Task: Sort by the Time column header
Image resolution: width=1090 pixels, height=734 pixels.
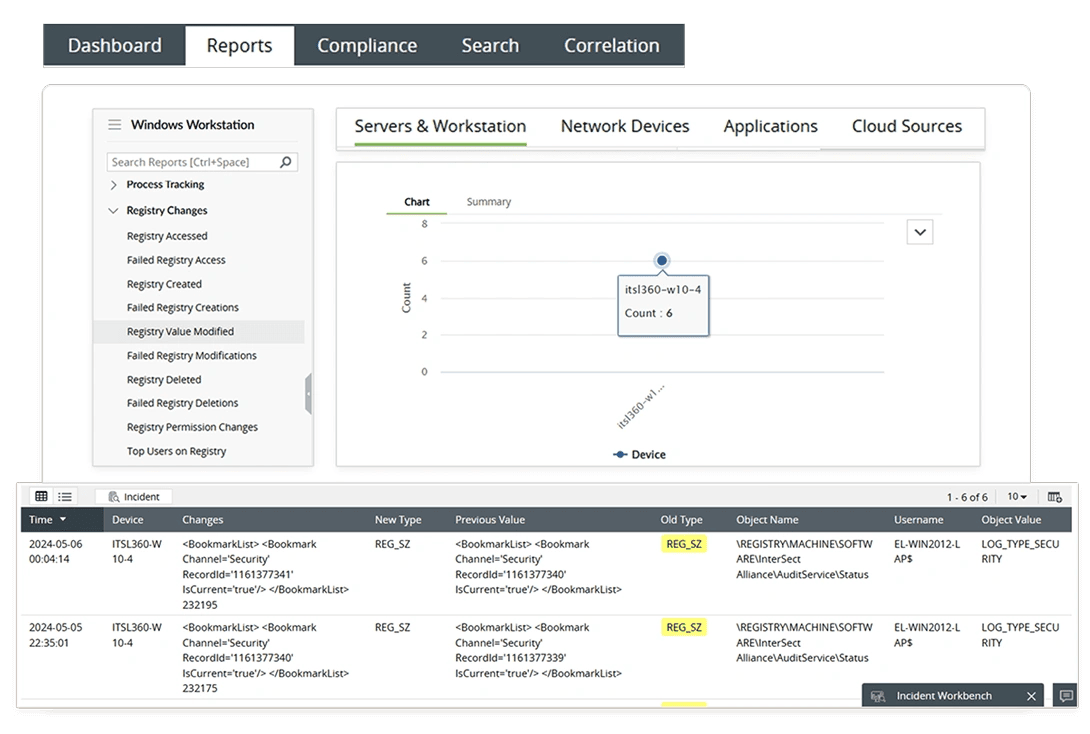Action: tap(47, 520)
